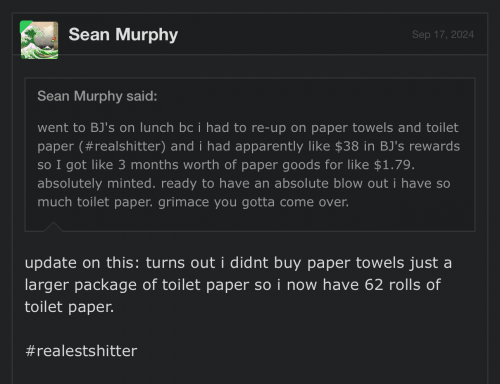Click the quote box pointer triangle
The width and height of the screenshot is (500, 384).
[53, 227]
